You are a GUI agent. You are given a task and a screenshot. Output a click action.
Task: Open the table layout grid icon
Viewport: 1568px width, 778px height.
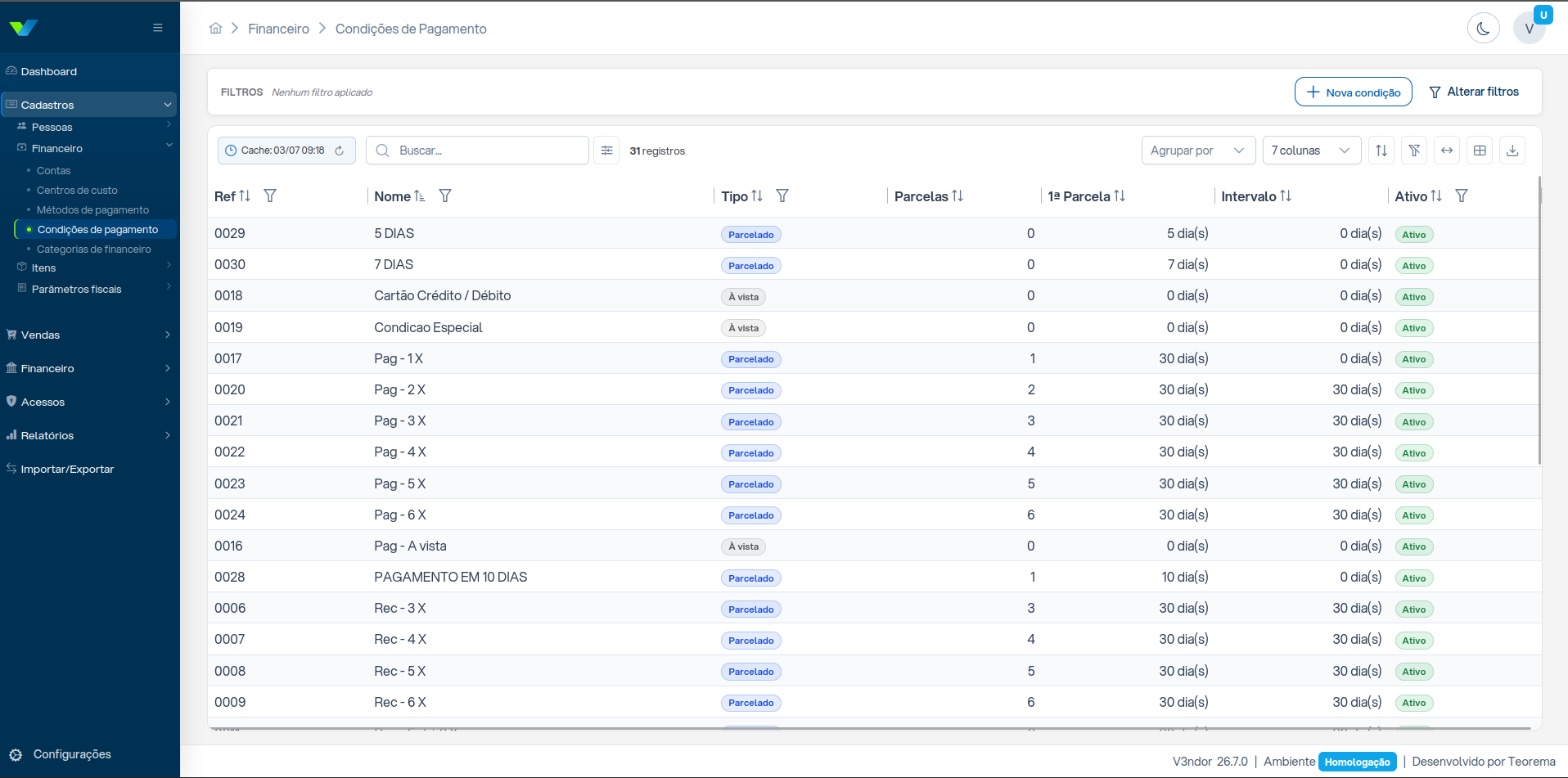[x=1480, y=151]
